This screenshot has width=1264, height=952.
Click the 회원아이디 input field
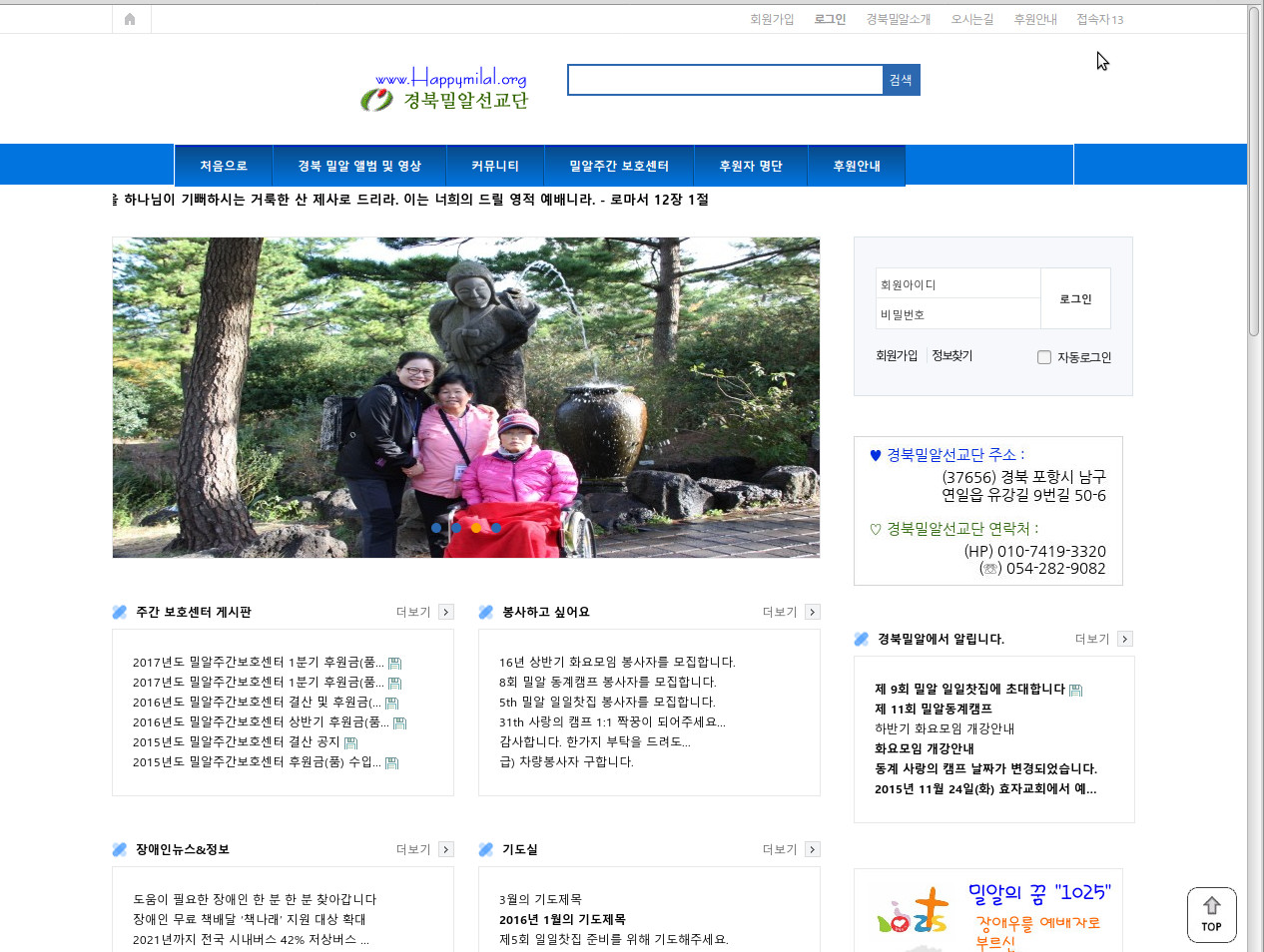(957, 284)
